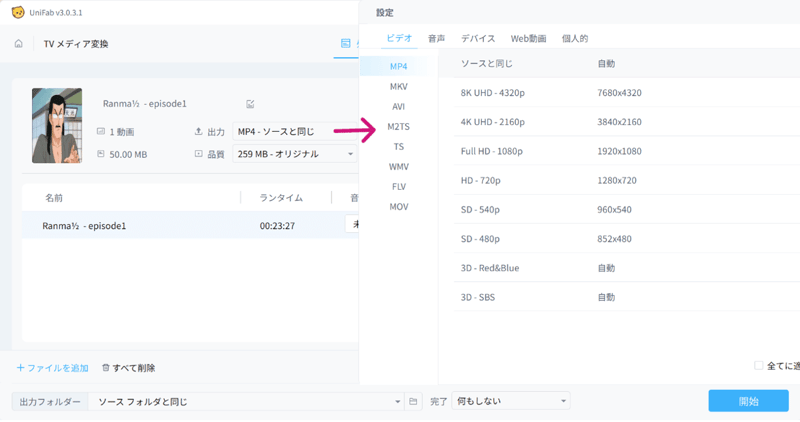Click the UniFab app logo icon

tap(18, 12)
